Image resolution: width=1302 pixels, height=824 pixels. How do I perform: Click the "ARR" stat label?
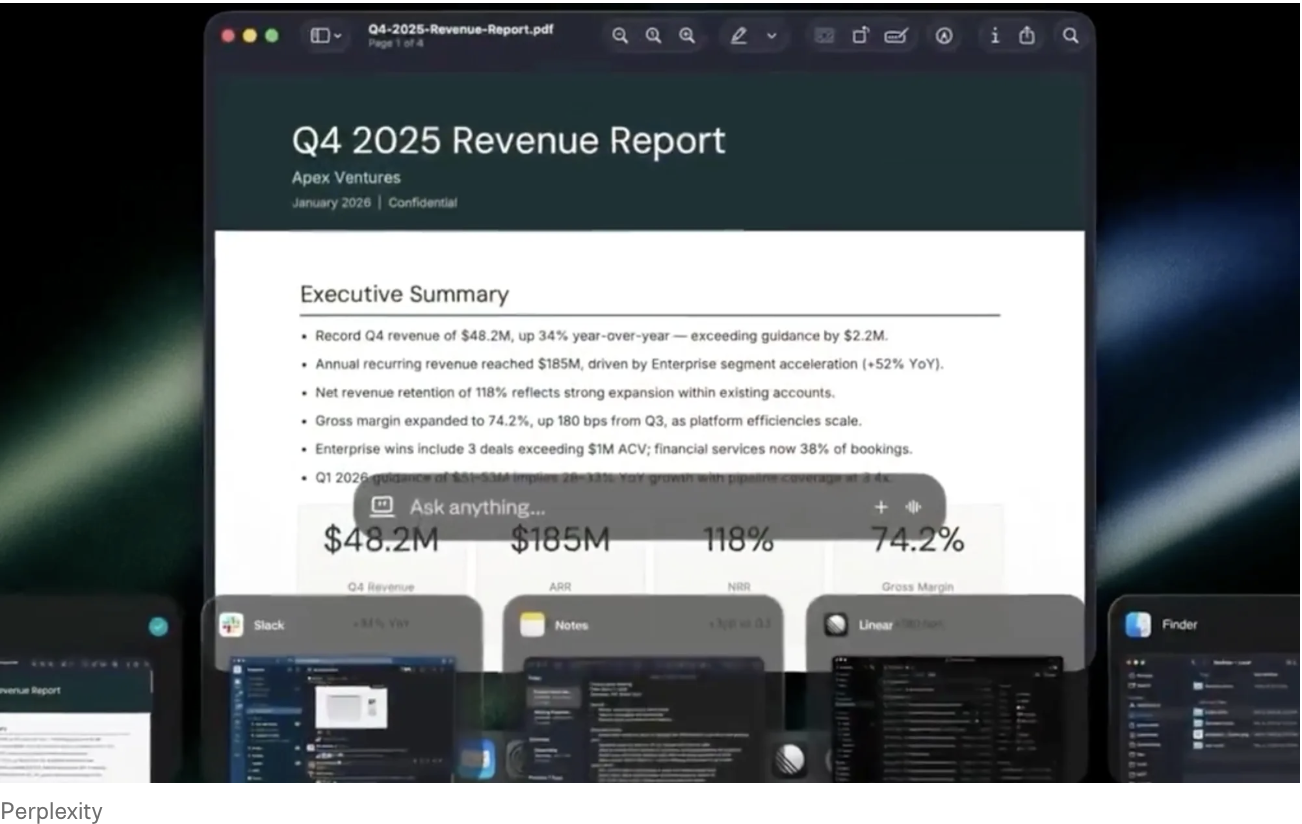click(x=560, y=587)
